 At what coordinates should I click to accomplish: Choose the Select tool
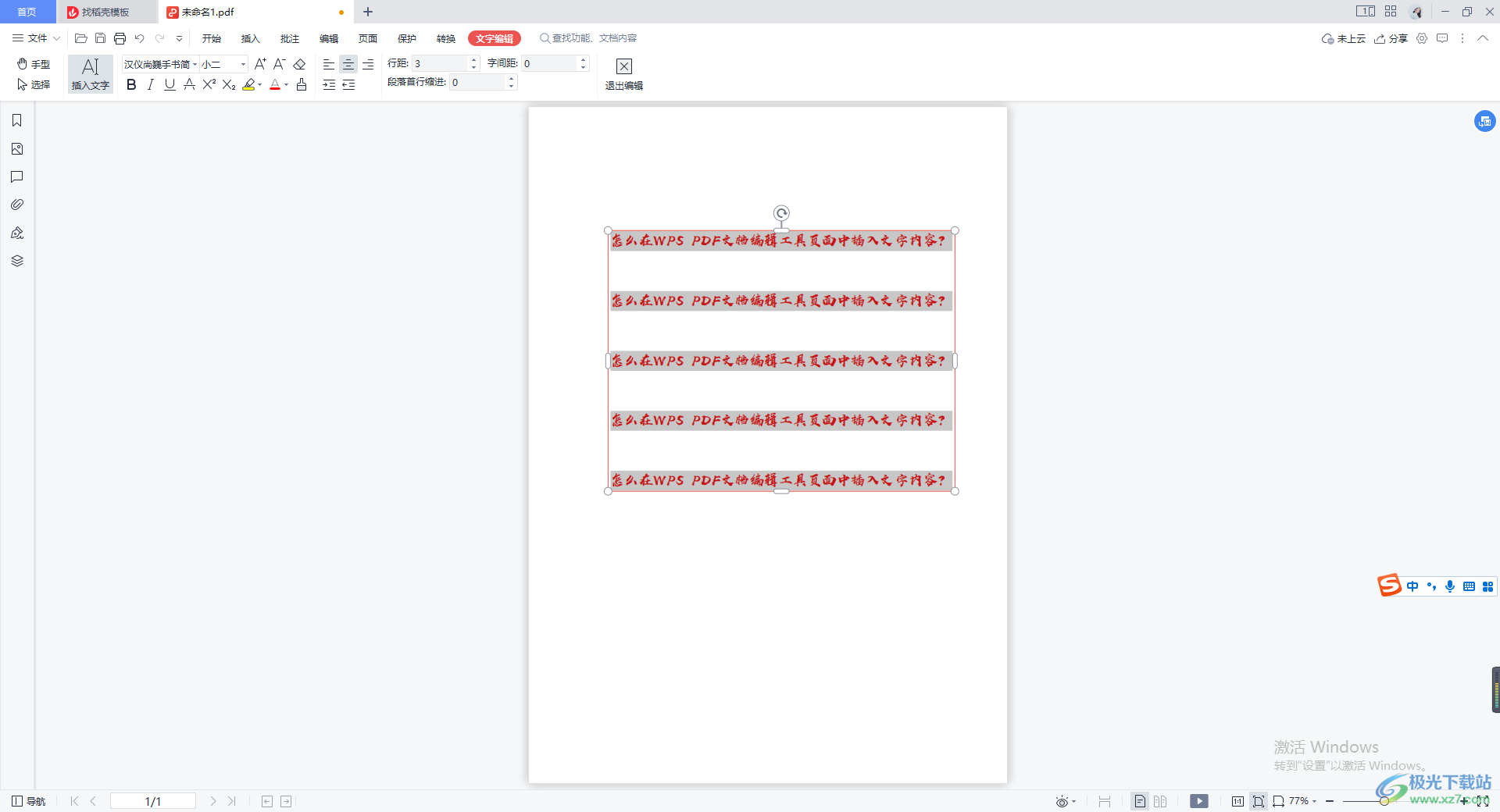pos(34,84)
